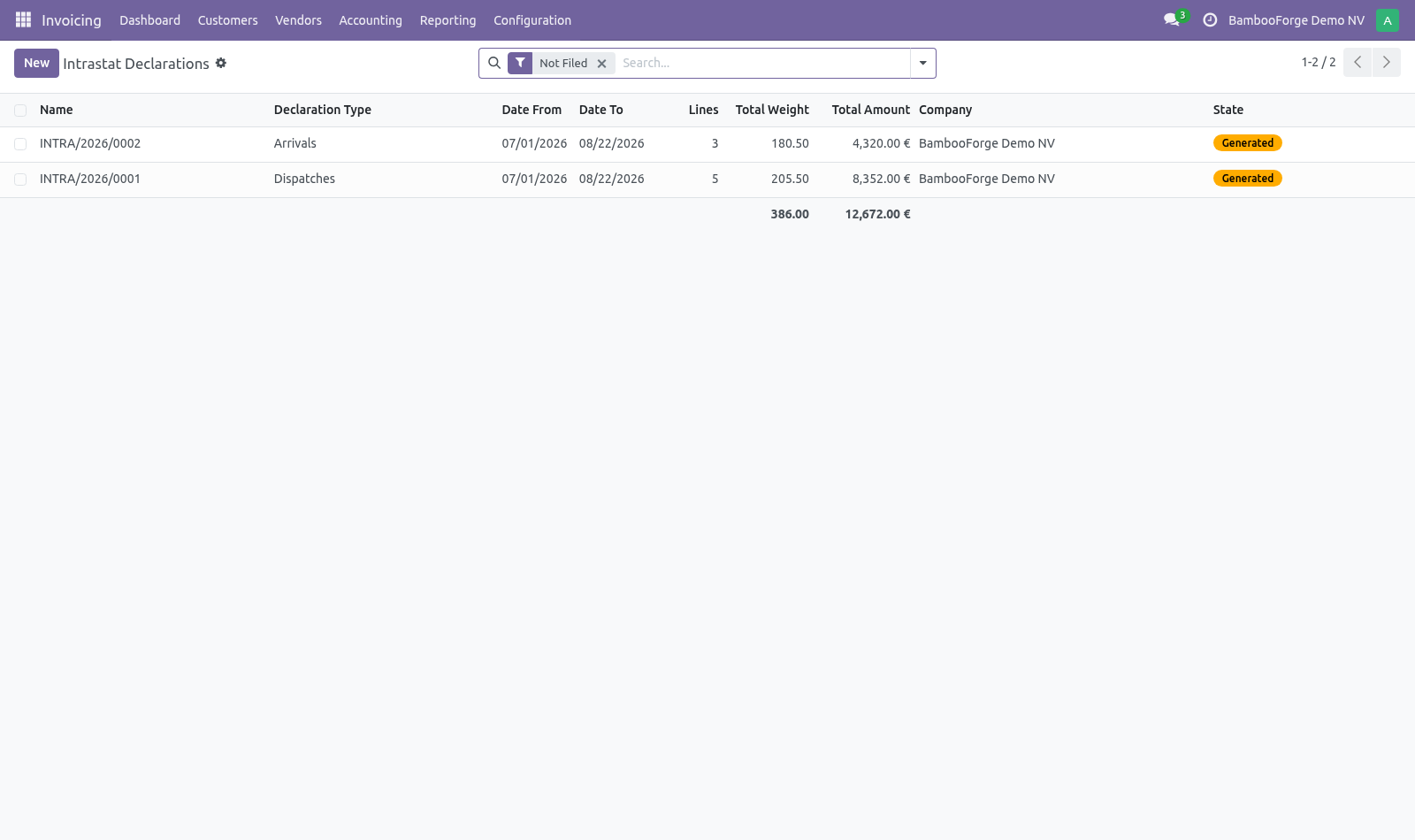This screenshot has height=840, width=1415.
Task: Sort by Total Amount column header
Action: tap(870, 110)
